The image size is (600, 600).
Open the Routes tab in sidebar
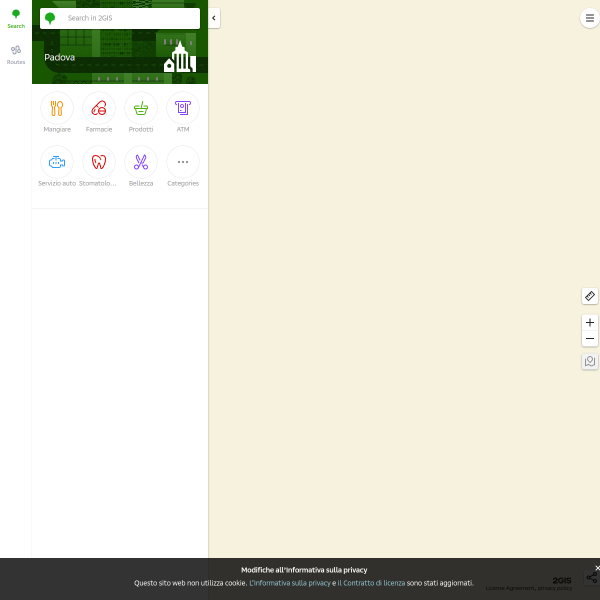(16, 55)
